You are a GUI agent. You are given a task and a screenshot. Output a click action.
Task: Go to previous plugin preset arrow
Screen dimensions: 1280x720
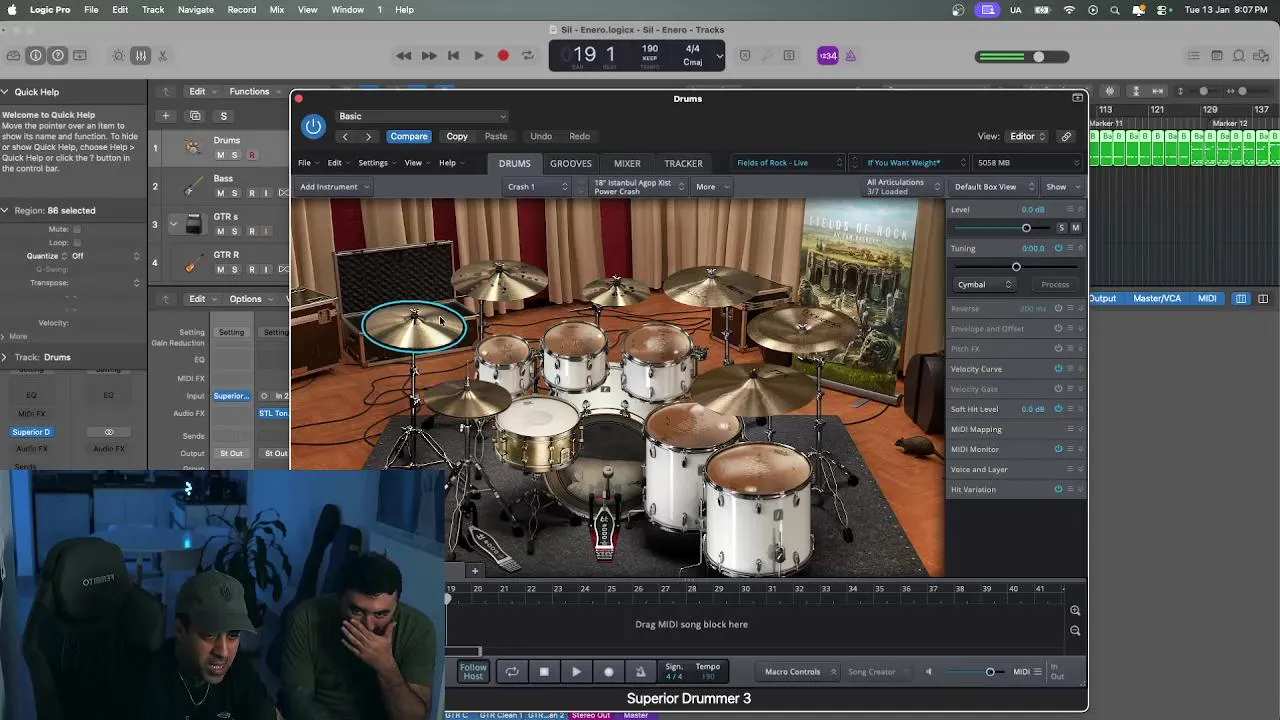pyautogui.click(x=345, y=136)
